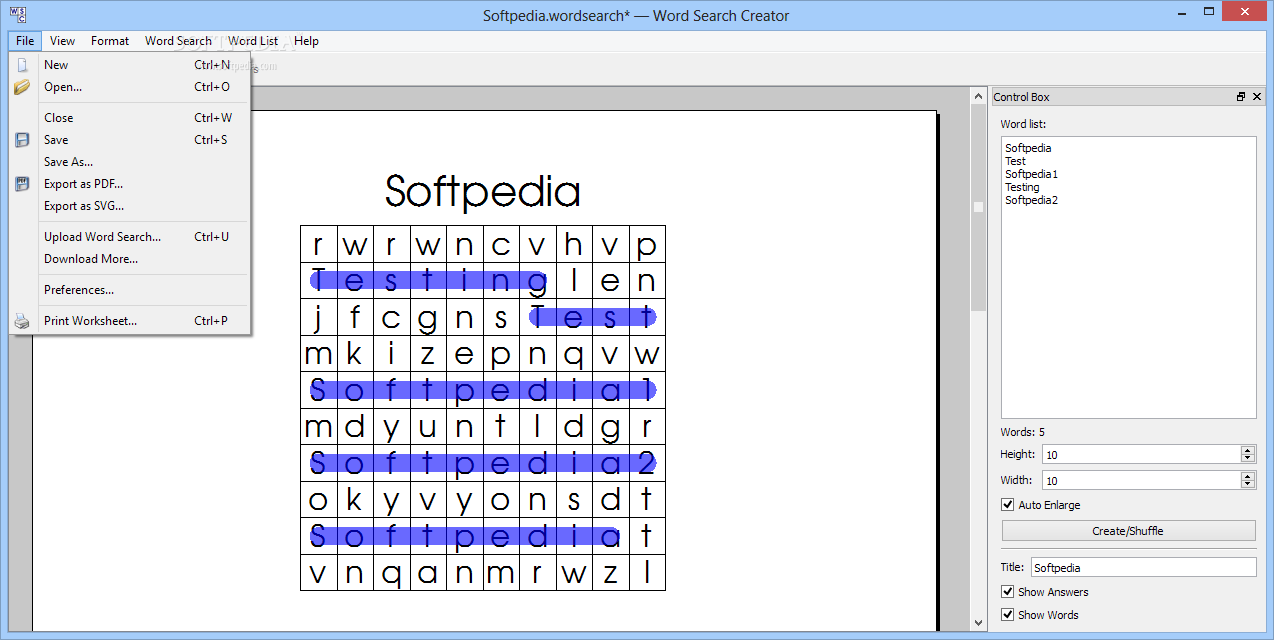This screenshot has width=1274, height=640.
Task: Toggle the Show Words checkbox
Action: (x=1008, y=615)
